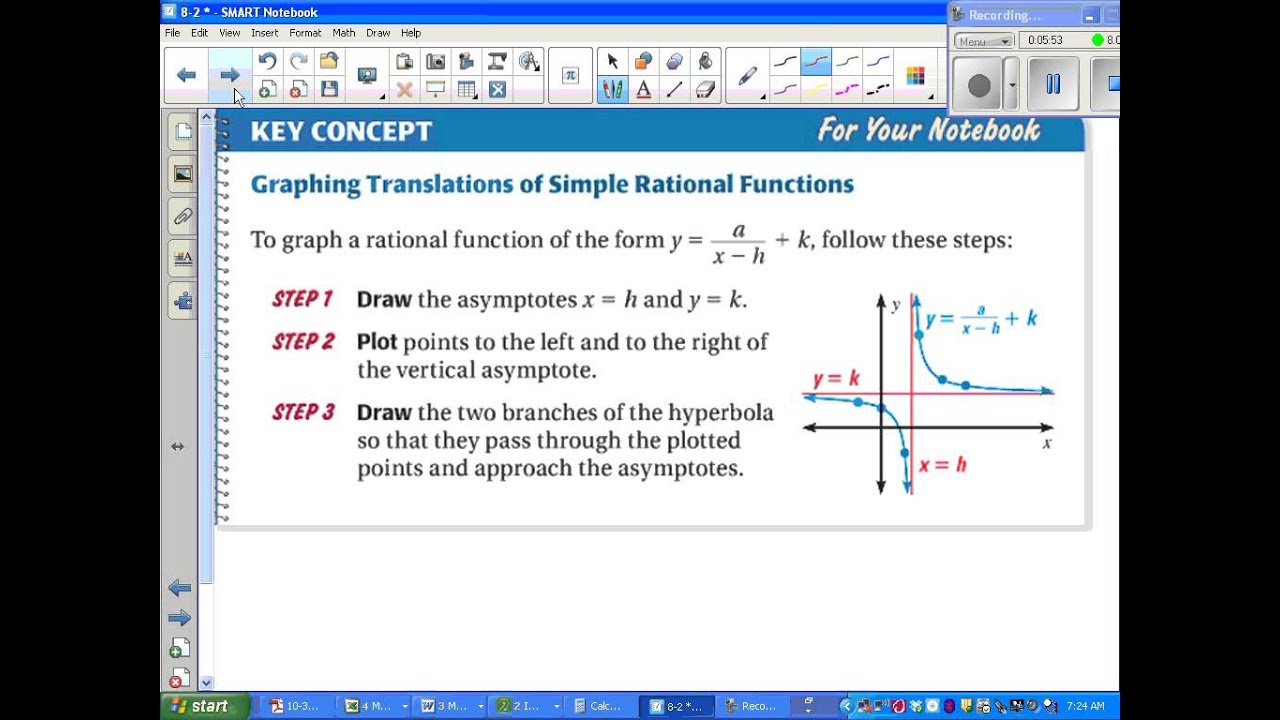Go to previous page from sidebar bottom
The width and height of the screenshot is (1280, 720).
pyautogui.click(x=180, y=588)
